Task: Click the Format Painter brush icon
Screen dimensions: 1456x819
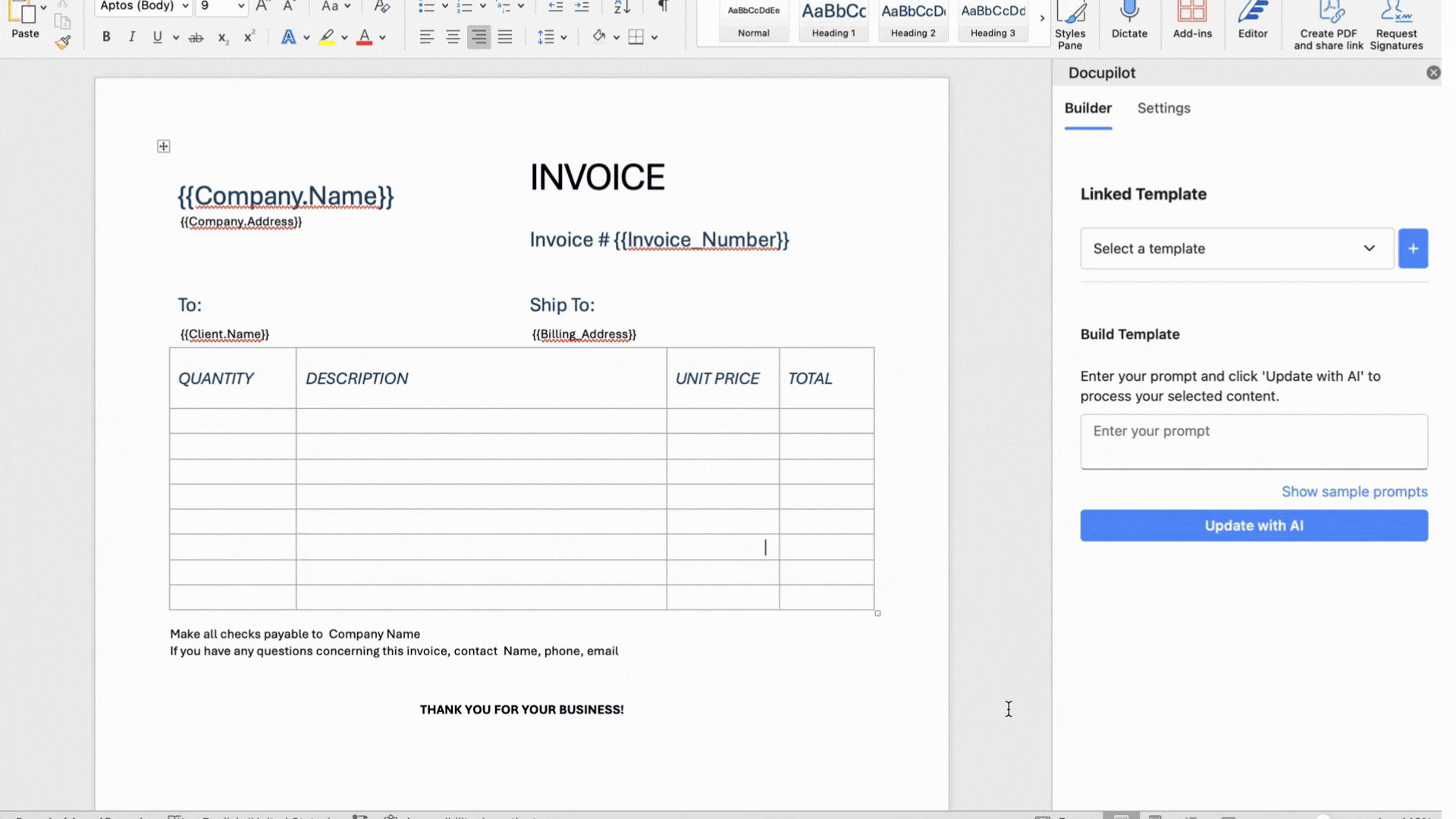Action: [63, 43]
